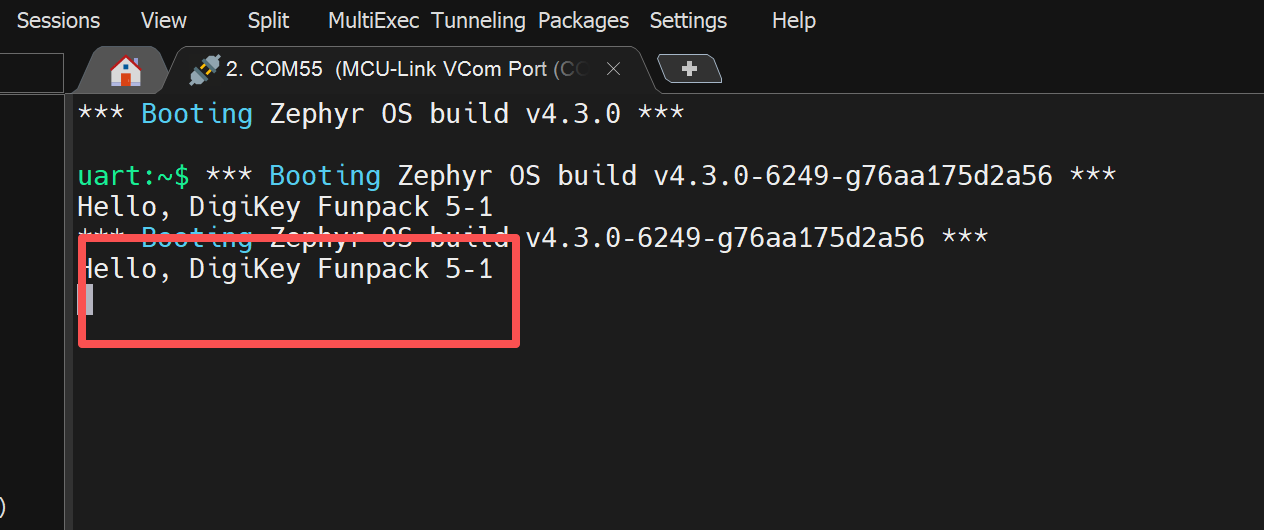Image resolution: width=1264 pixels, height=530 pixels.
Task: Open the Split menu
Action: [268, 20]
